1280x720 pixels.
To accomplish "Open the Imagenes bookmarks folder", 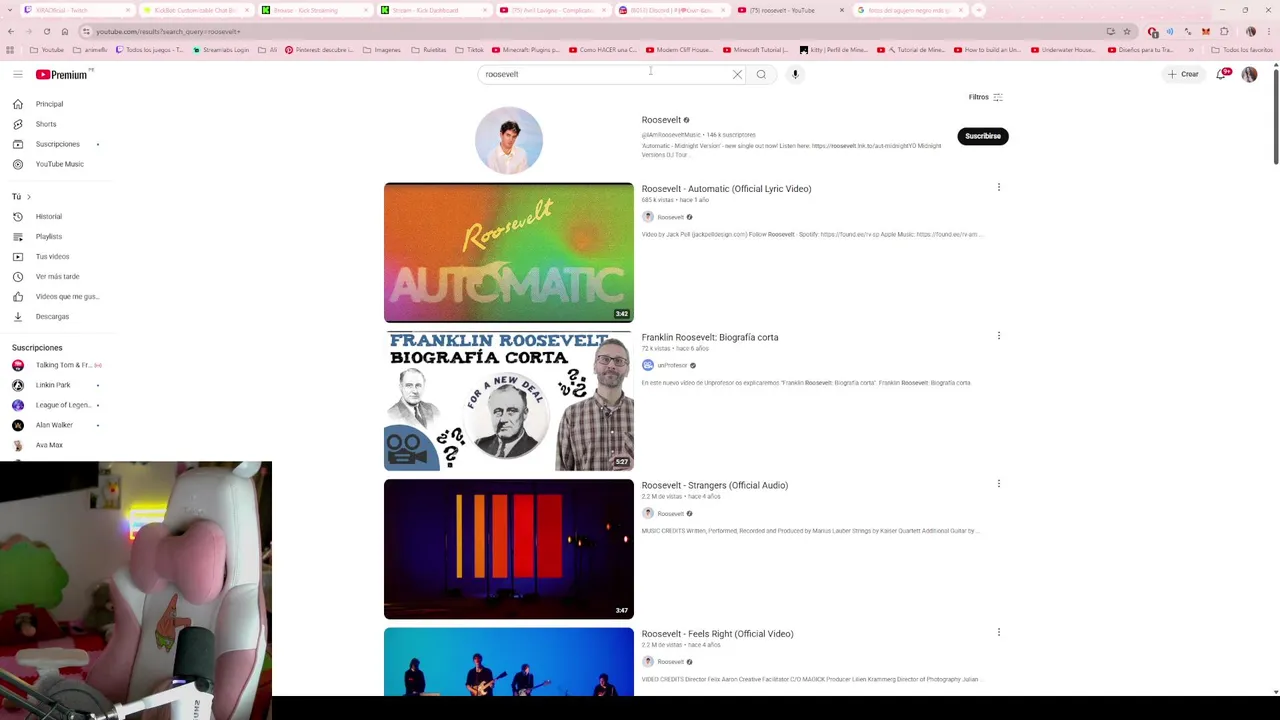I will [x=382, y=50].
